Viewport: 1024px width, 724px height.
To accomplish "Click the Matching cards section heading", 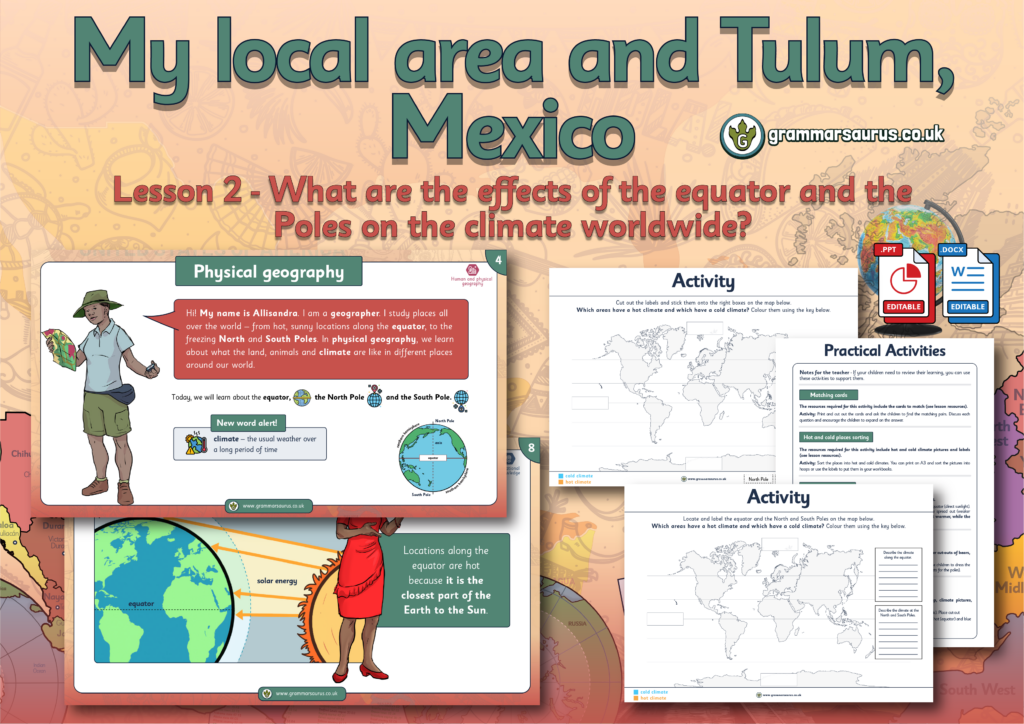I will [x=826, y=395].
